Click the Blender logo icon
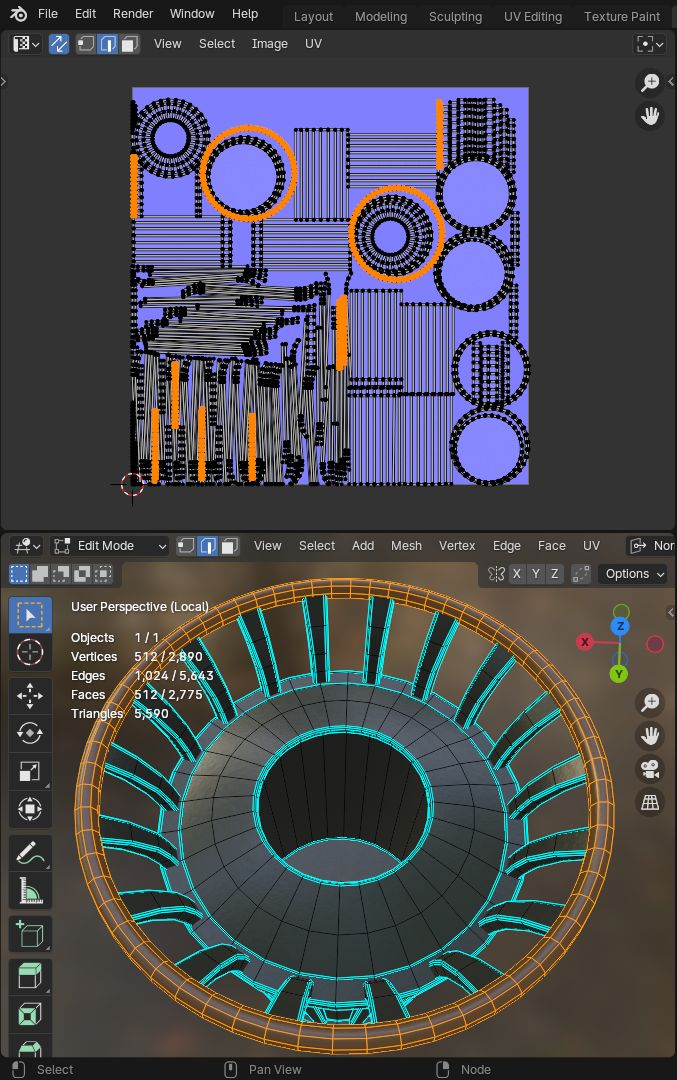The height and width of the screenshot is (1080, 677). (19, 14)
